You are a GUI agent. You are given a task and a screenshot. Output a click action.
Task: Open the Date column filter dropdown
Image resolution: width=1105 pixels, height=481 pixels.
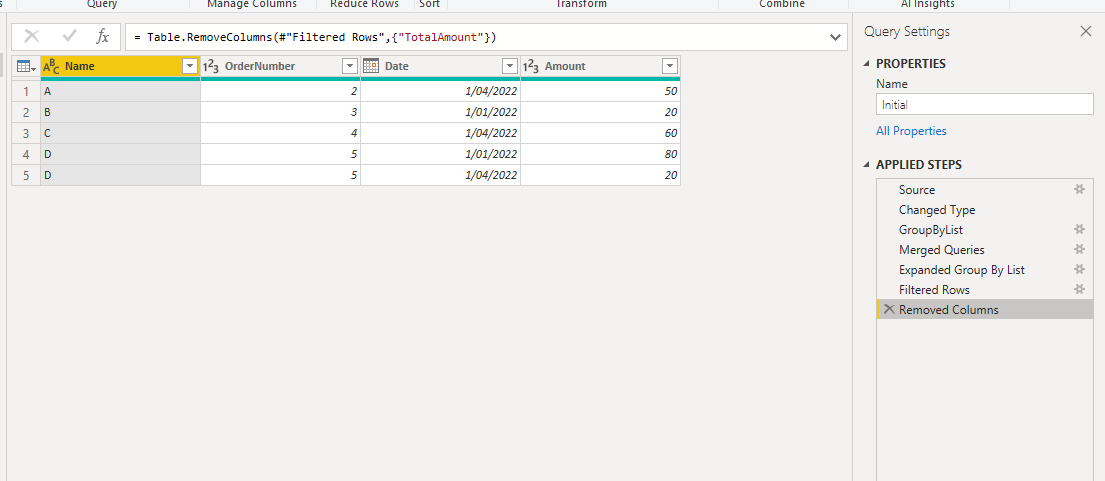tap(510, 66)
